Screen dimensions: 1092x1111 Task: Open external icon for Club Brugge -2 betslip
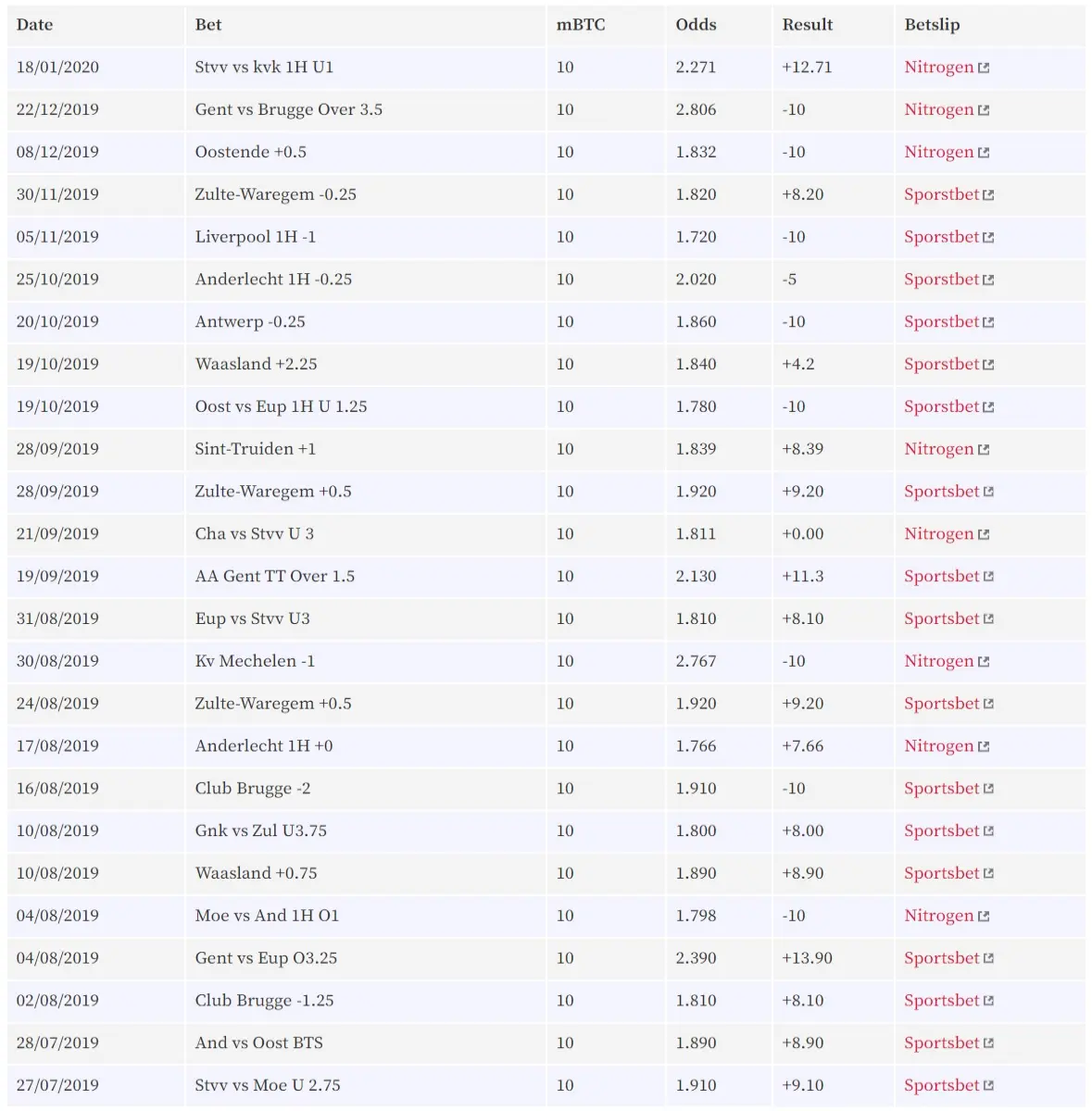(x=988, y=789)
